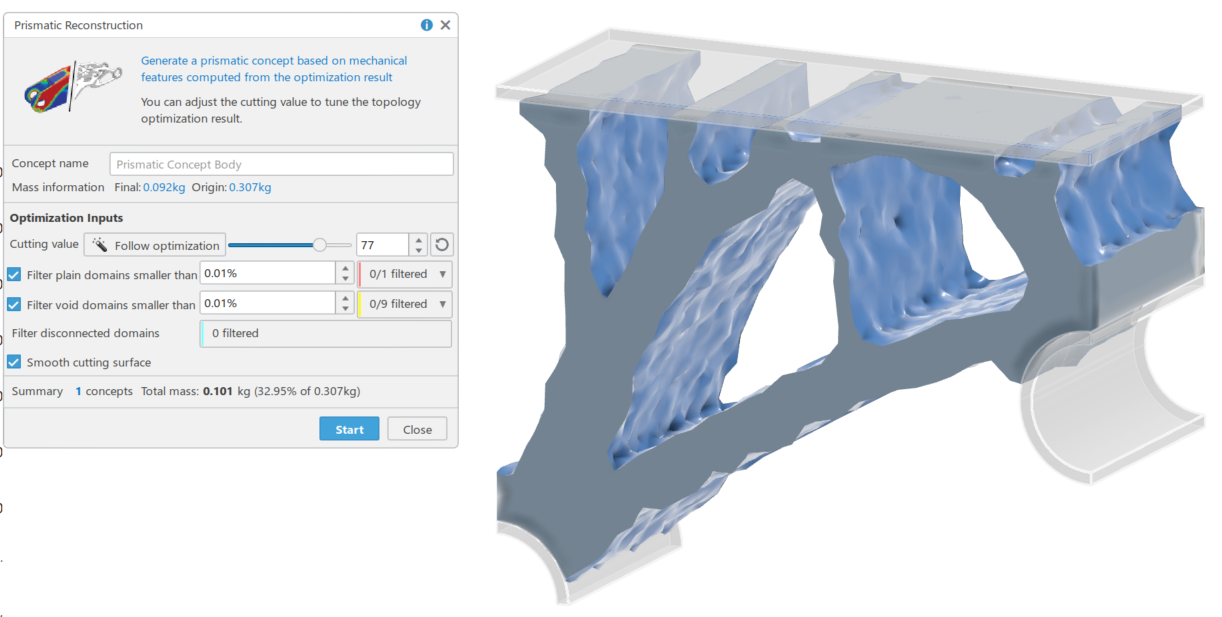Click the 0 filtered disconnected domains box
Image resolution: width=1222 pixels, height=617 pixels.
(x=325, y=333)
